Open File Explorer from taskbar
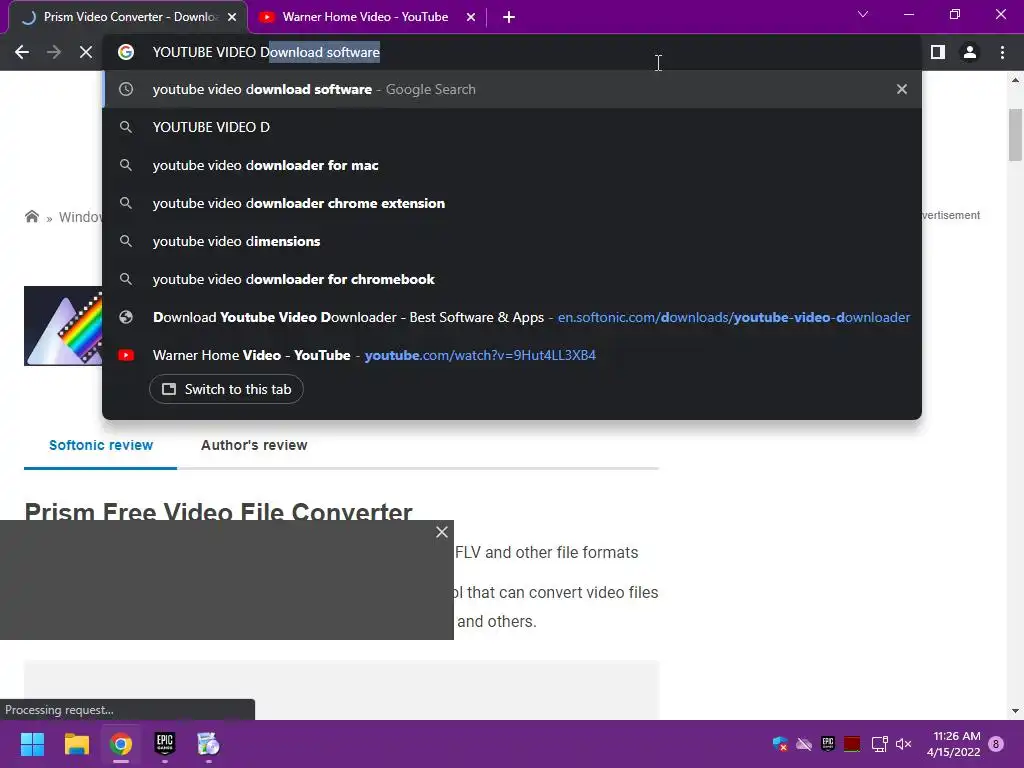Screen dimensions: 1024x768 click(x=76, y=744)
